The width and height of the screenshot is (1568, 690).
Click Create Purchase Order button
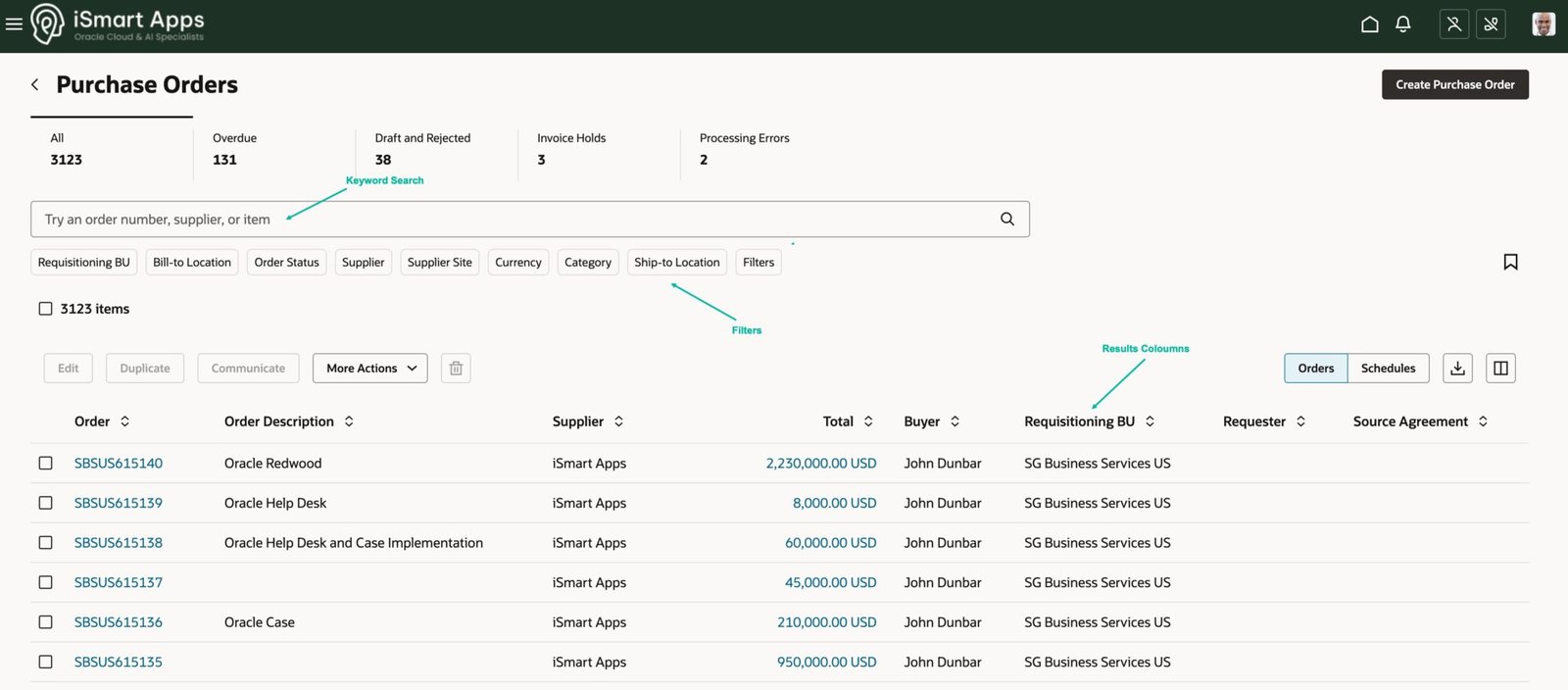click(x=1455, y=84)
